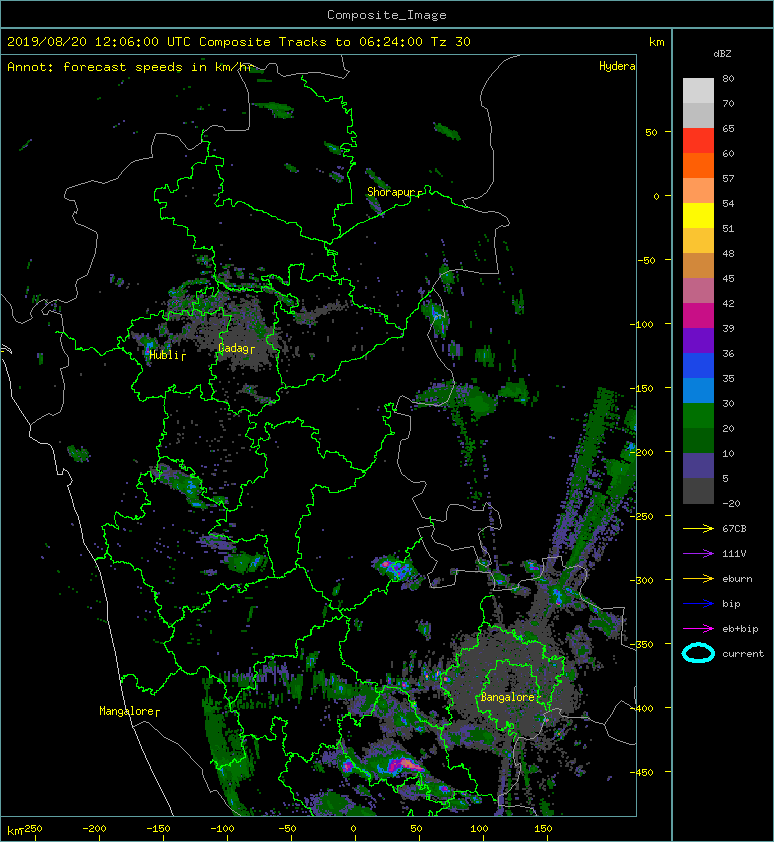Pick the dark green swatch between 20 and 10

698,440
